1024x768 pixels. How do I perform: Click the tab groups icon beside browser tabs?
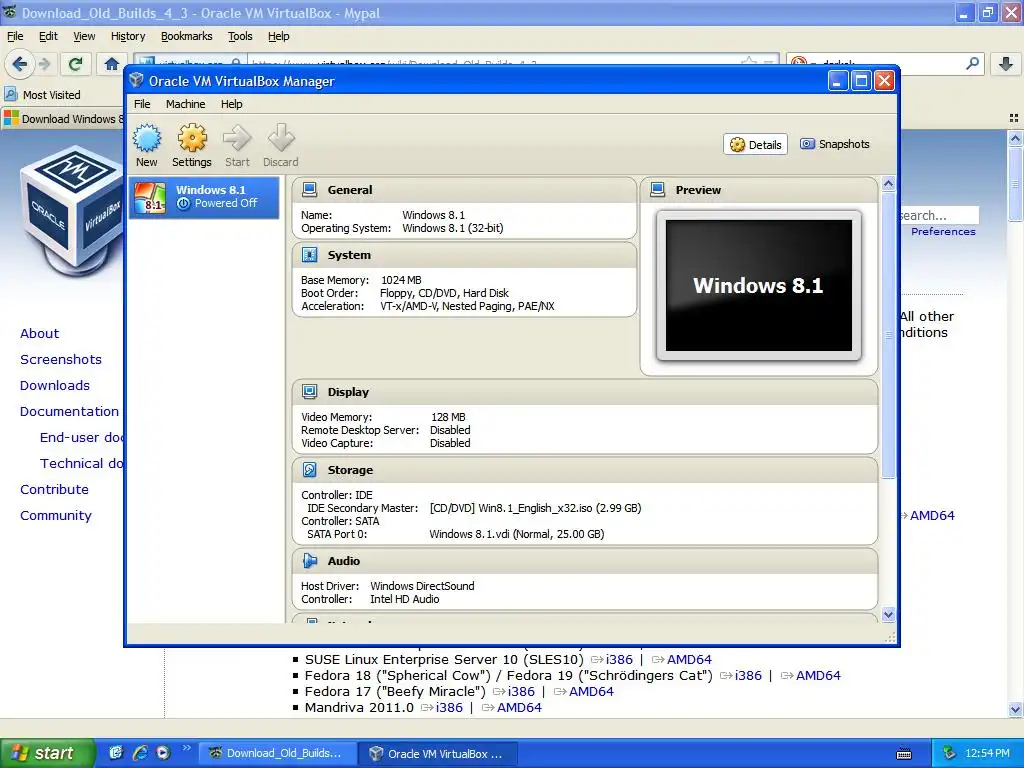pos(1014,118)
